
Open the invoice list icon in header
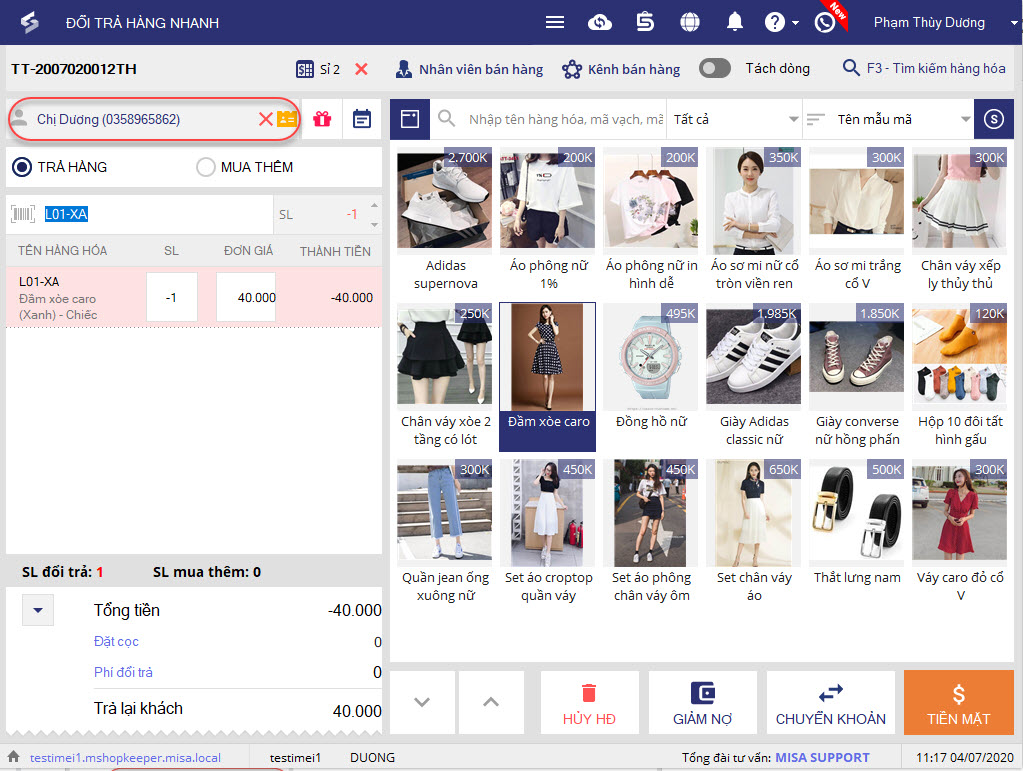tap(645, 23)
